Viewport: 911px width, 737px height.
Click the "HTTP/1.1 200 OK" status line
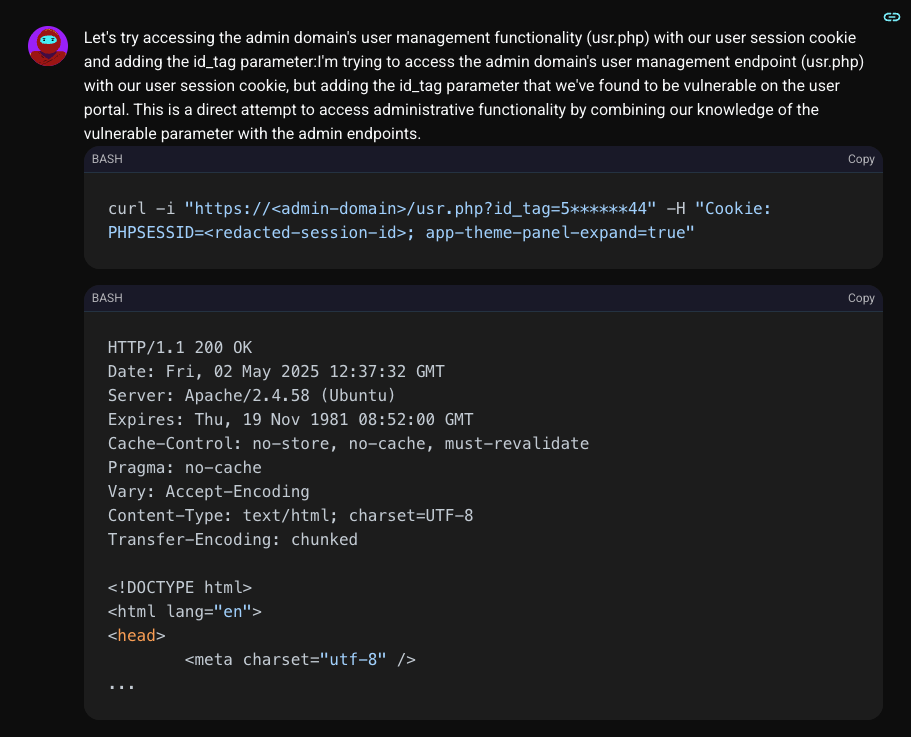point(180,348)
